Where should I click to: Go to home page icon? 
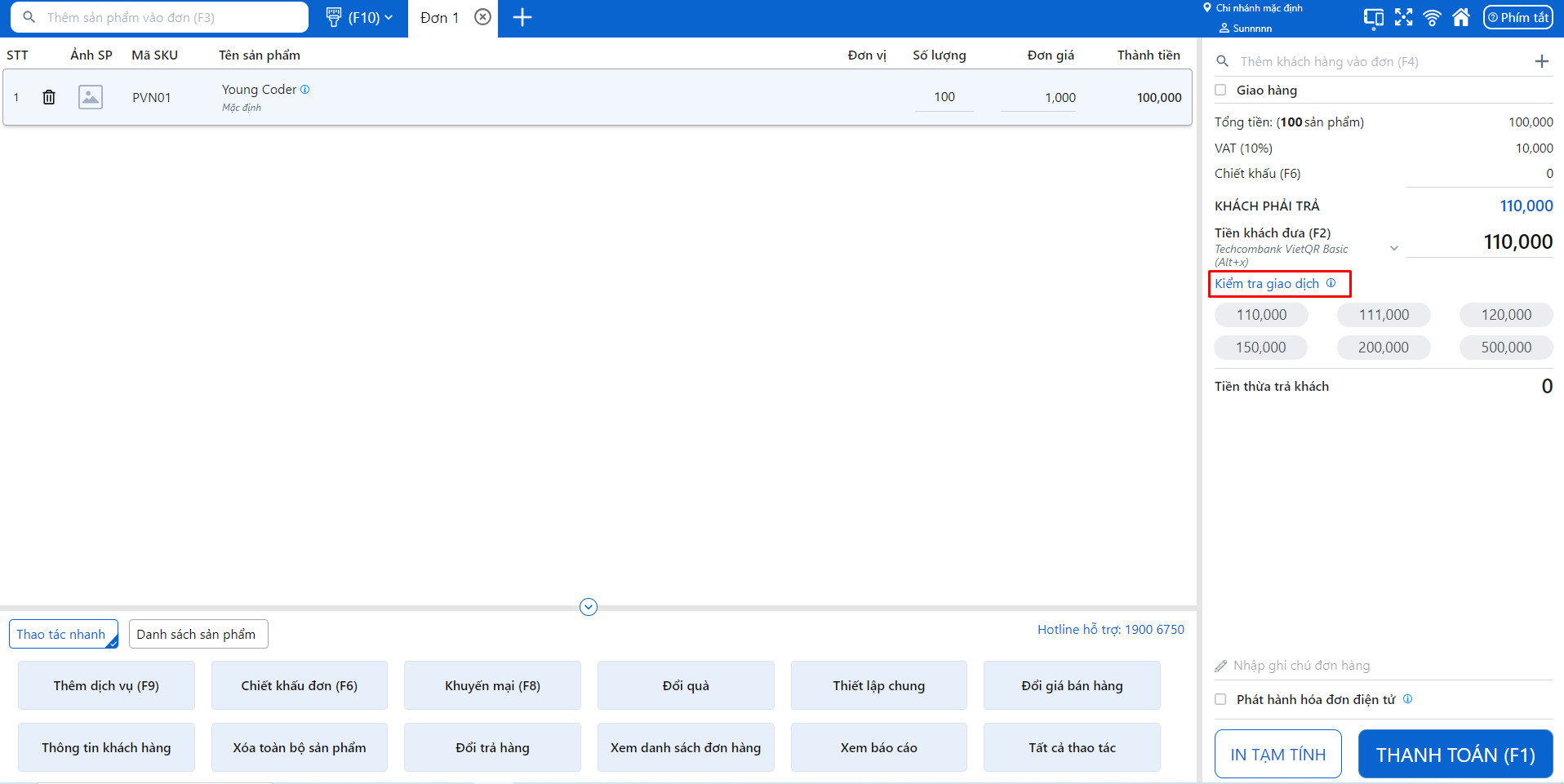coord(1461,17)
